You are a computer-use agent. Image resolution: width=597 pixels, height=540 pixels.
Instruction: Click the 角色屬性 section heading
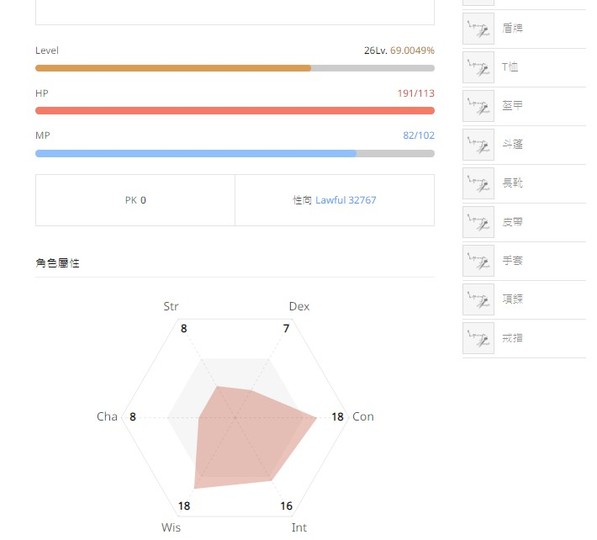57,263
